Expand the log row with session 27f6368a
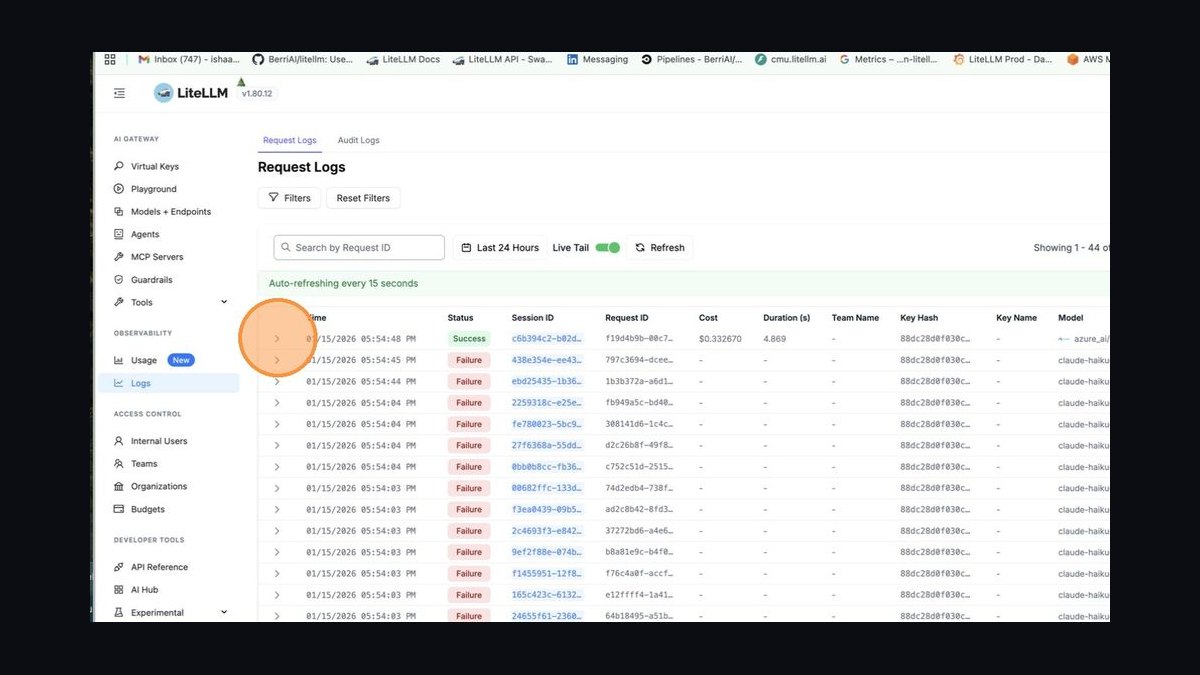 277,445
